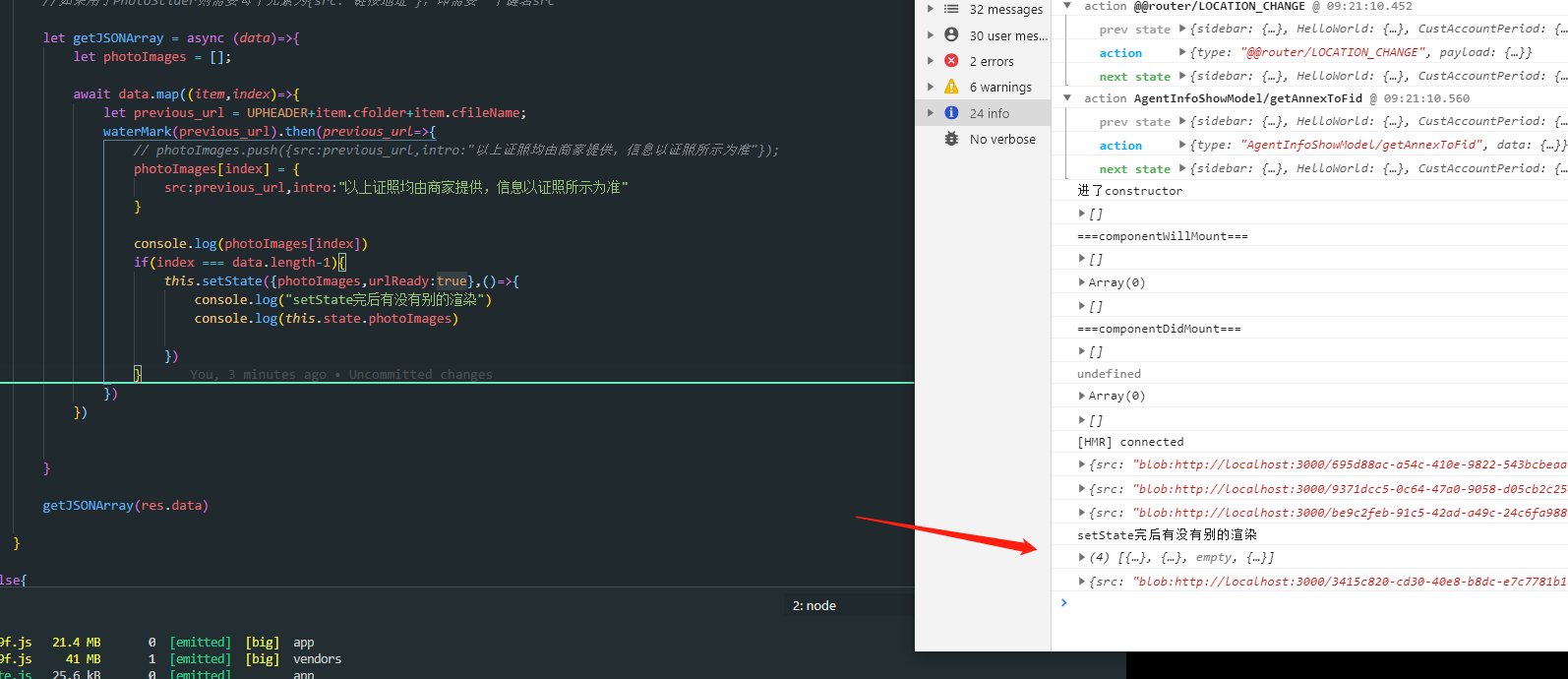Click the blue info circle icon
This screenshot has width=1568, height=679.
click(x=951, y=113)
